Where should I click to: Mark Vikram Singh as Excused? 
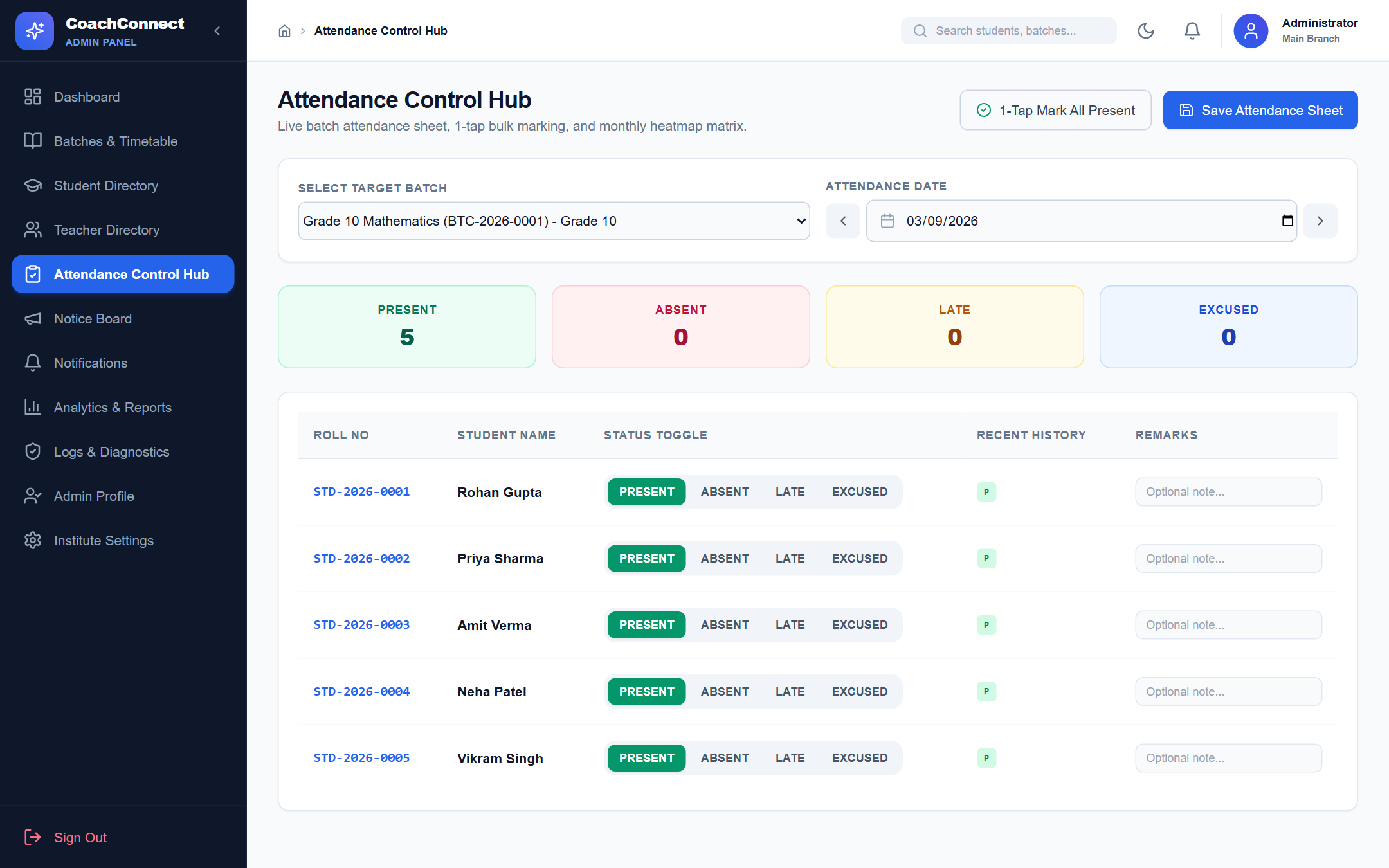click(860, 758)
